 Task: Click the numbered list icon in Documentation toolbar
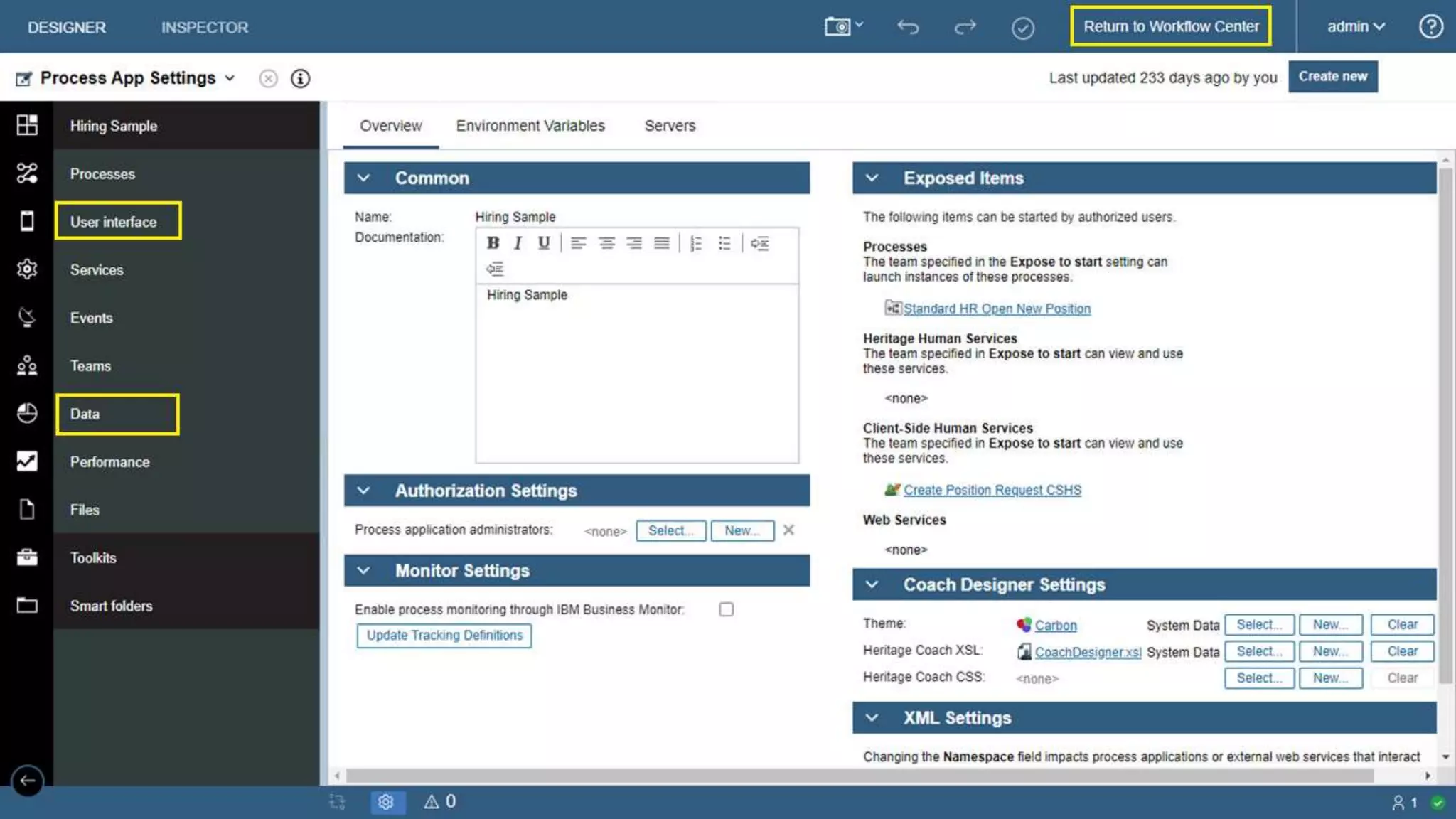[696, 243]
